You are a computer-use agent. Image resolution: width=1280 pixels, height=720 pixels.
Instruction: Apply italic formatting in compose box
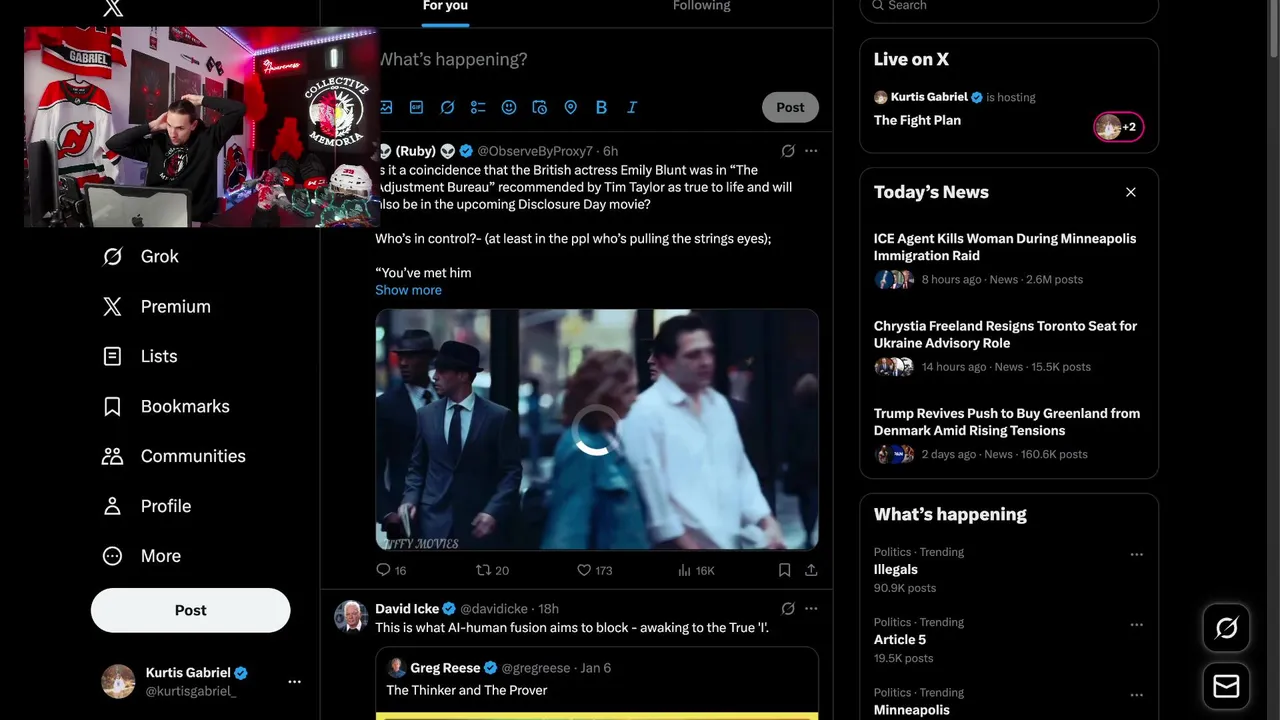coord(632,107)
